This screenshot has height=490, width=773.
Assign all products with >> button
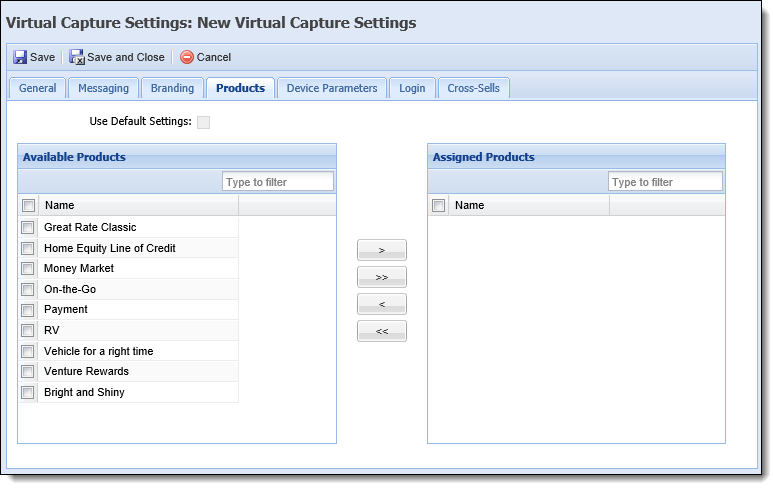382,278
